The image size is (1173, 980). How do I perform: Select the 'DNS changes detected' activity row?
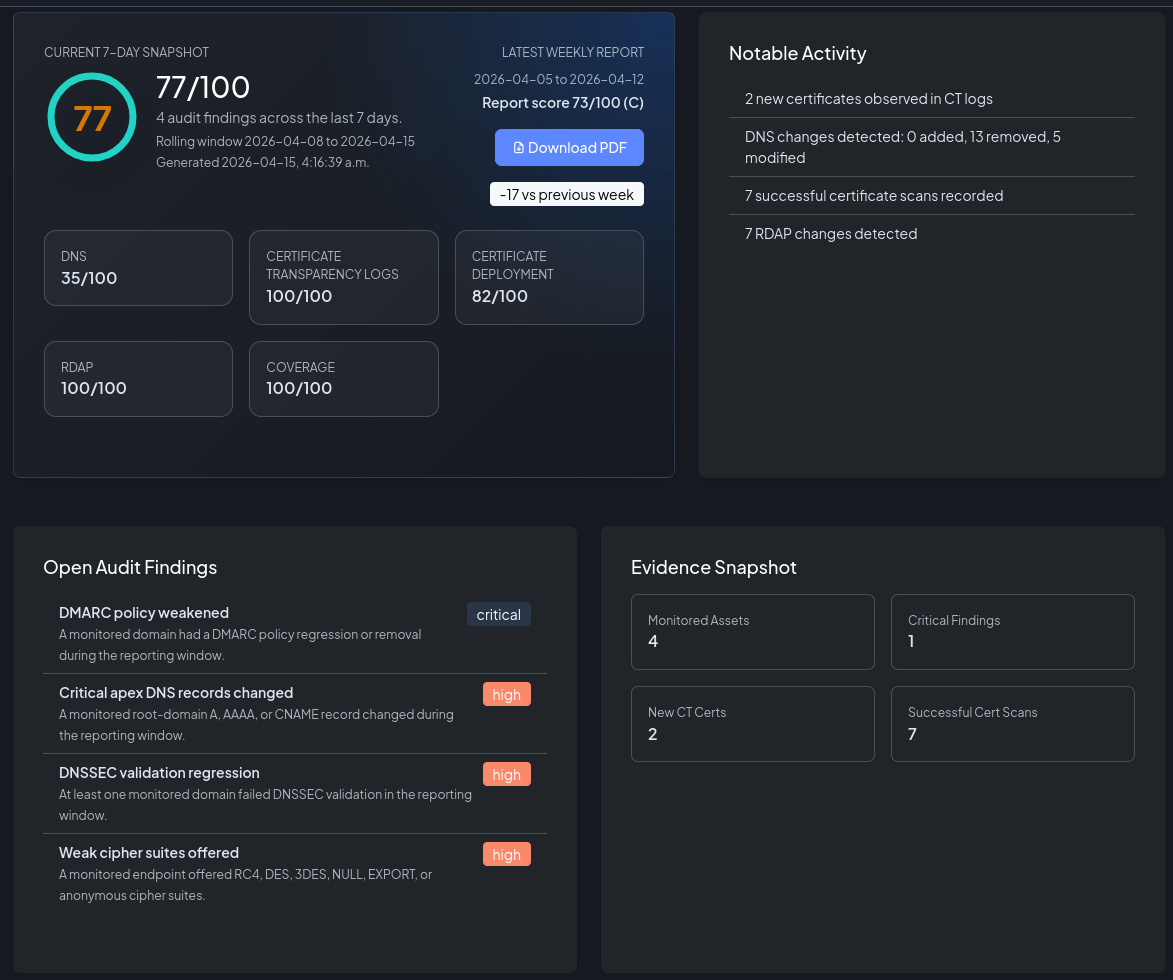931,147
